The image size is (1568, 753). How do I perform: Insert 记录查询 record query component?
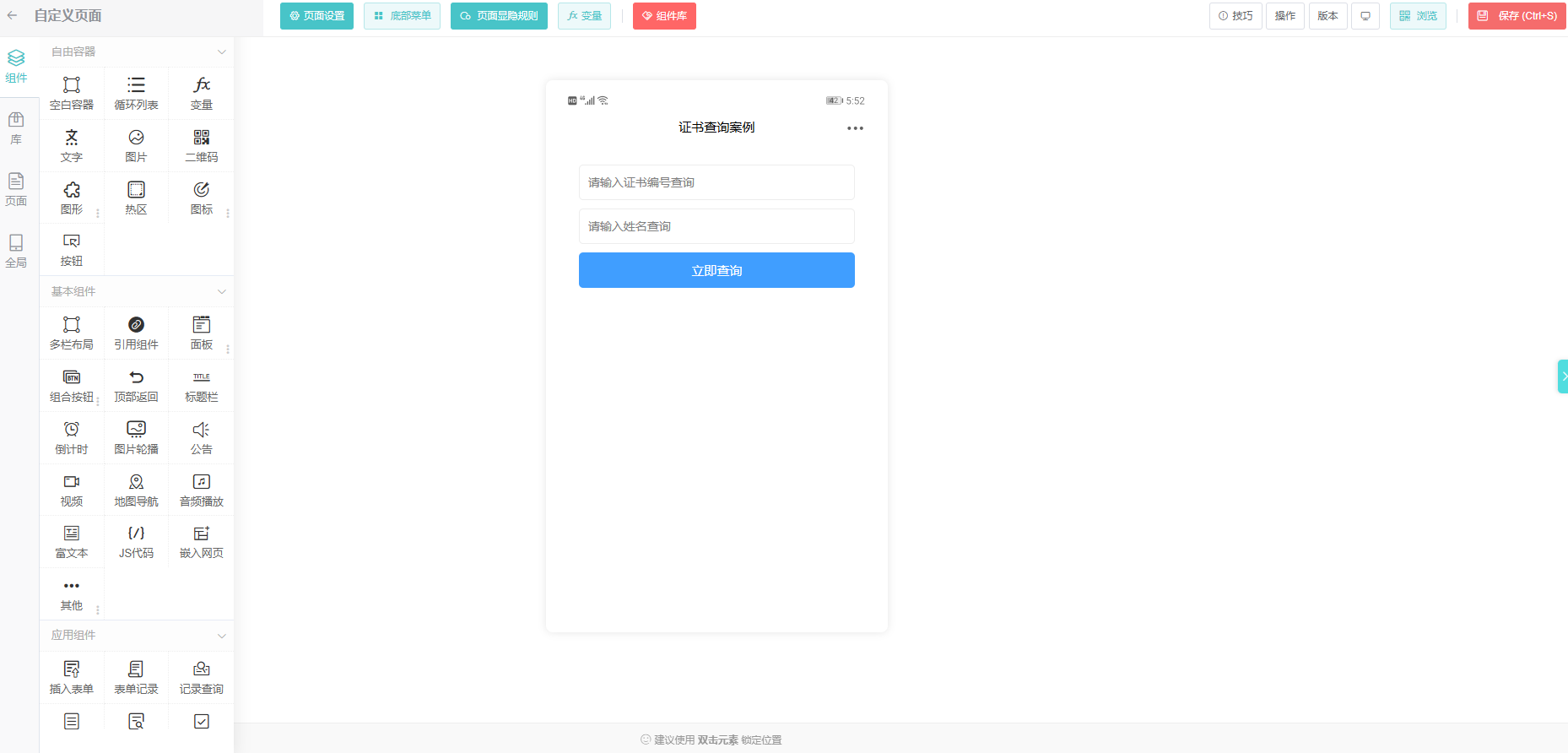[x=201, y=678]
